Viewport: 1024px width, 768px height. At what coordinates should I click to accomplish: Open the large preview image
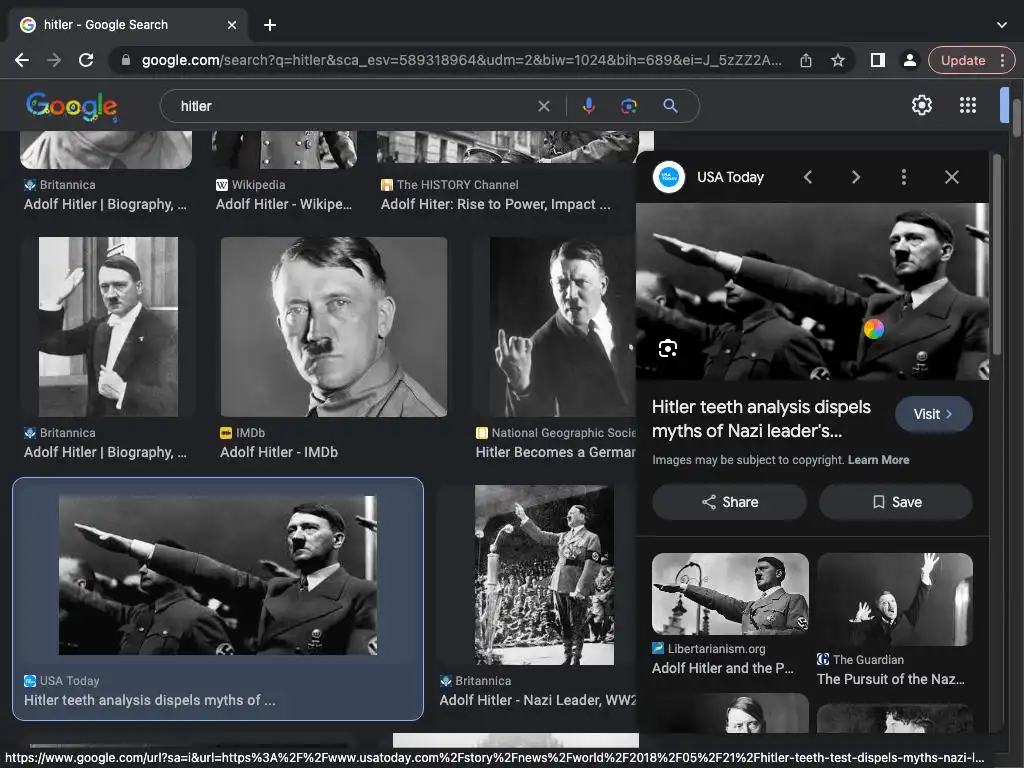point(812,291)
